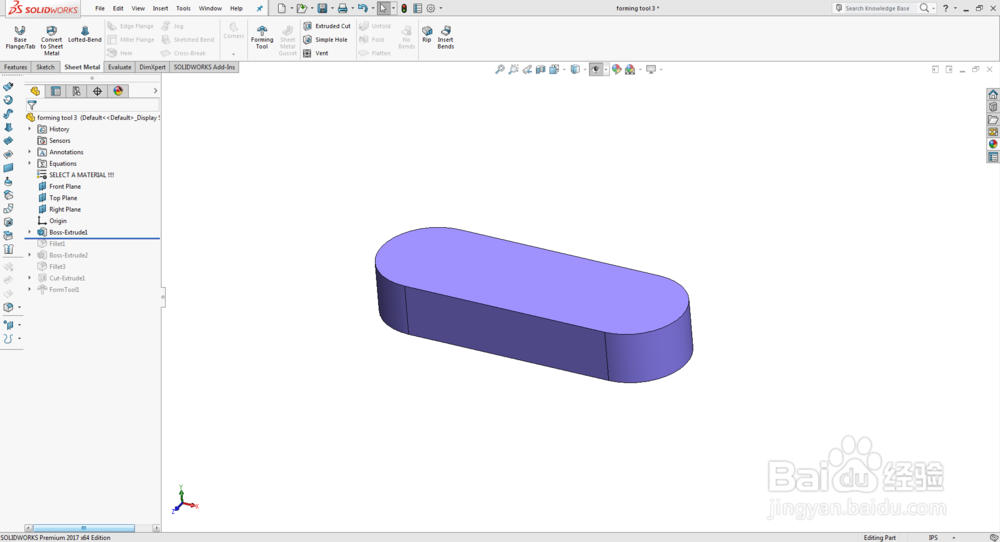
Task: Click the Vent tool
Action: click(x=316, y=53)
